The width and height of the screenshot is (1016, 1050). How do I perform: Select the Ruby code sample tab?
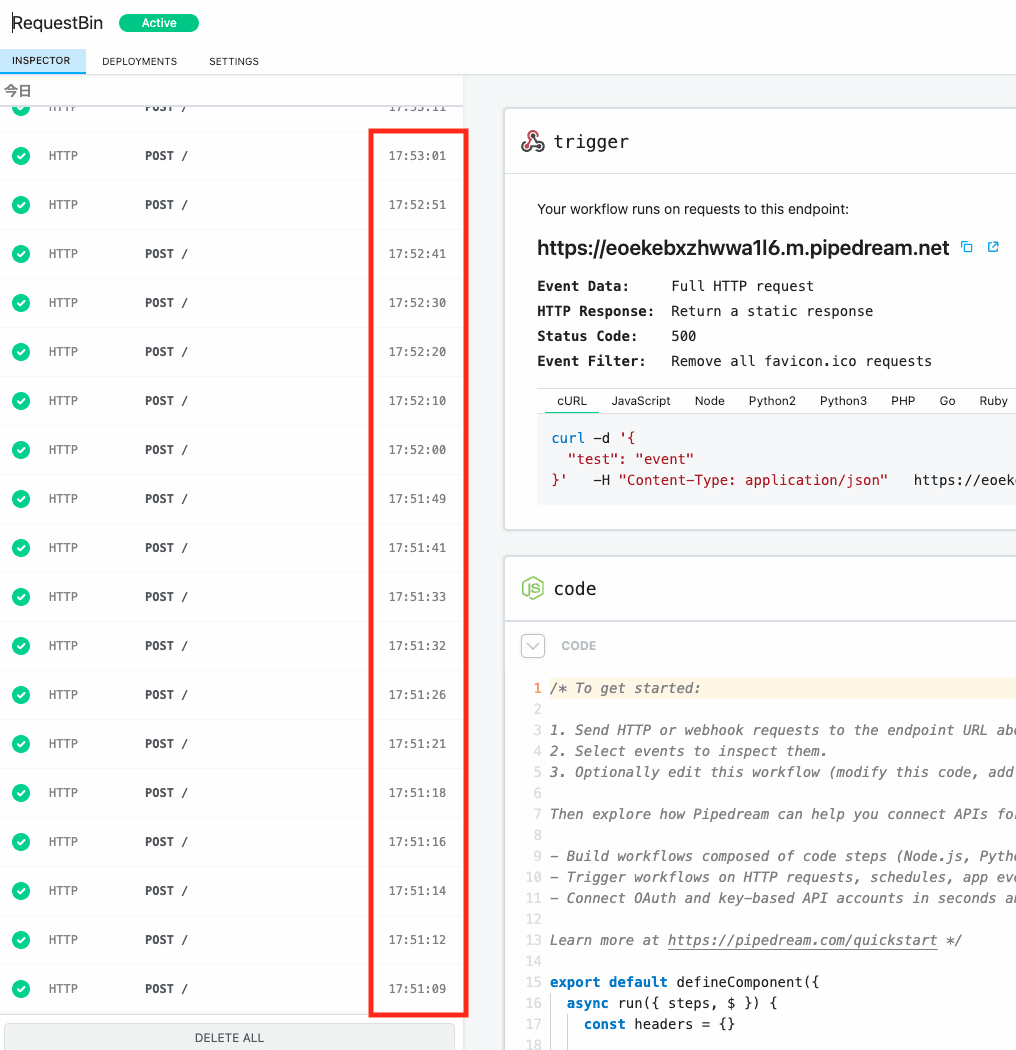(993, 400)
